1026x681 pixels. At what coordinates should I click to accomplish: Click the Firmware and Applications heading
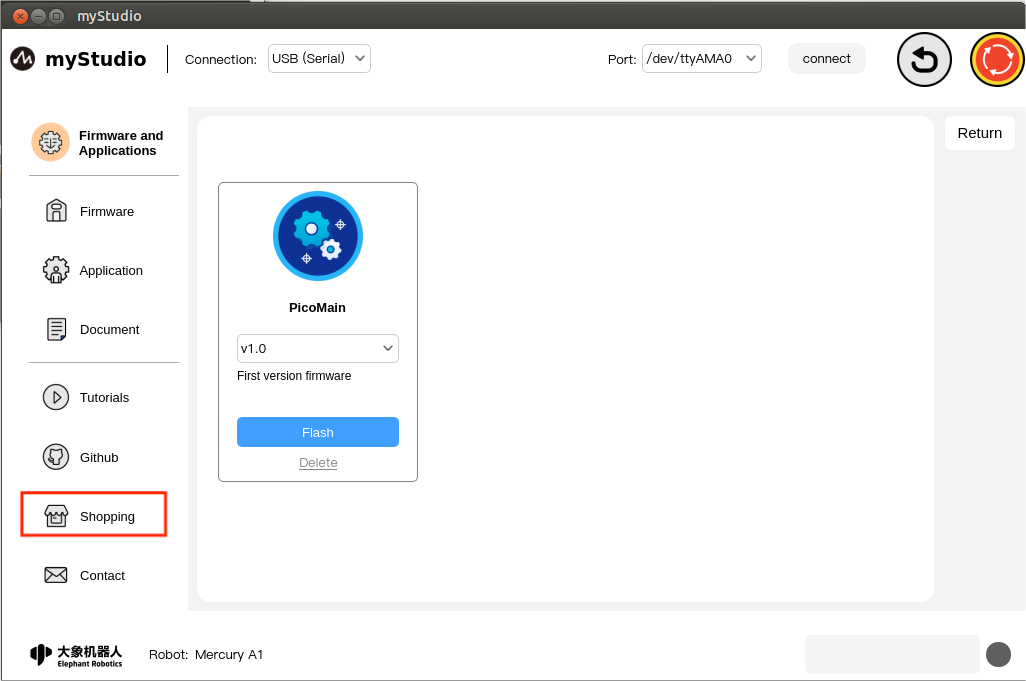(121, 143)
